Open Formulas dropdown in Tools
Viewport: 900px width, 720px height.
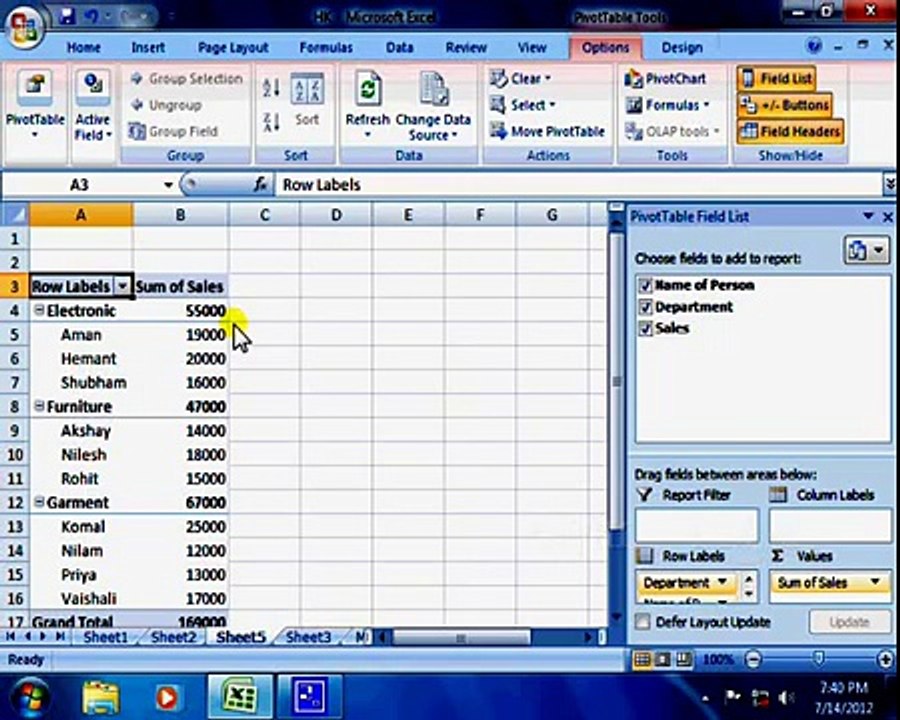[668, 105]
